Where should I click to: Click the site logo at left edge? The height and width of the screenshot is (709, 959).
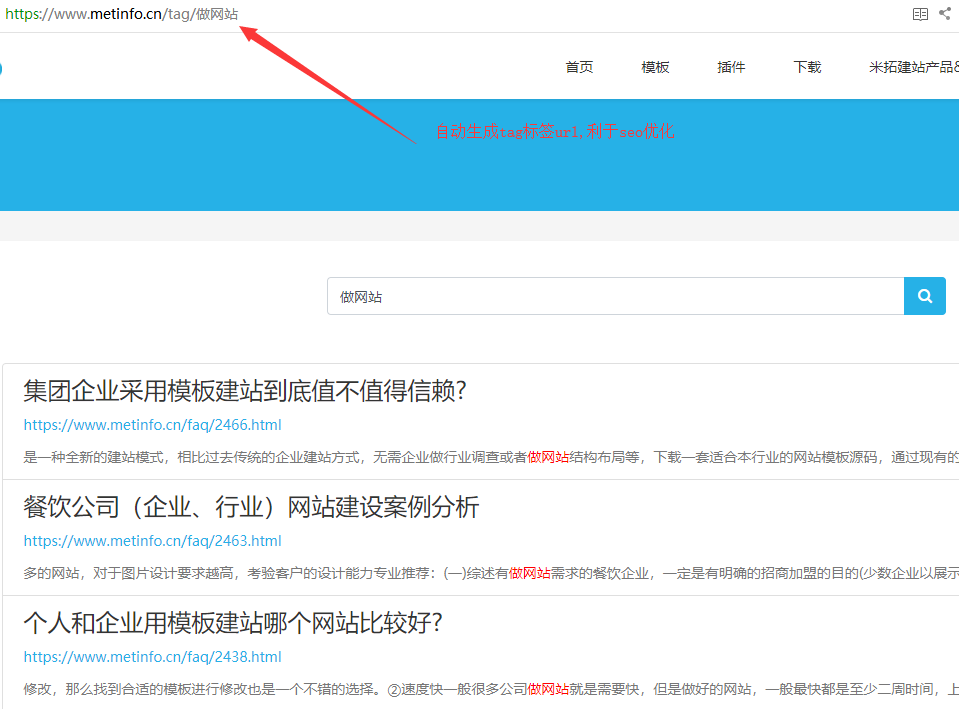pos(1,68)
